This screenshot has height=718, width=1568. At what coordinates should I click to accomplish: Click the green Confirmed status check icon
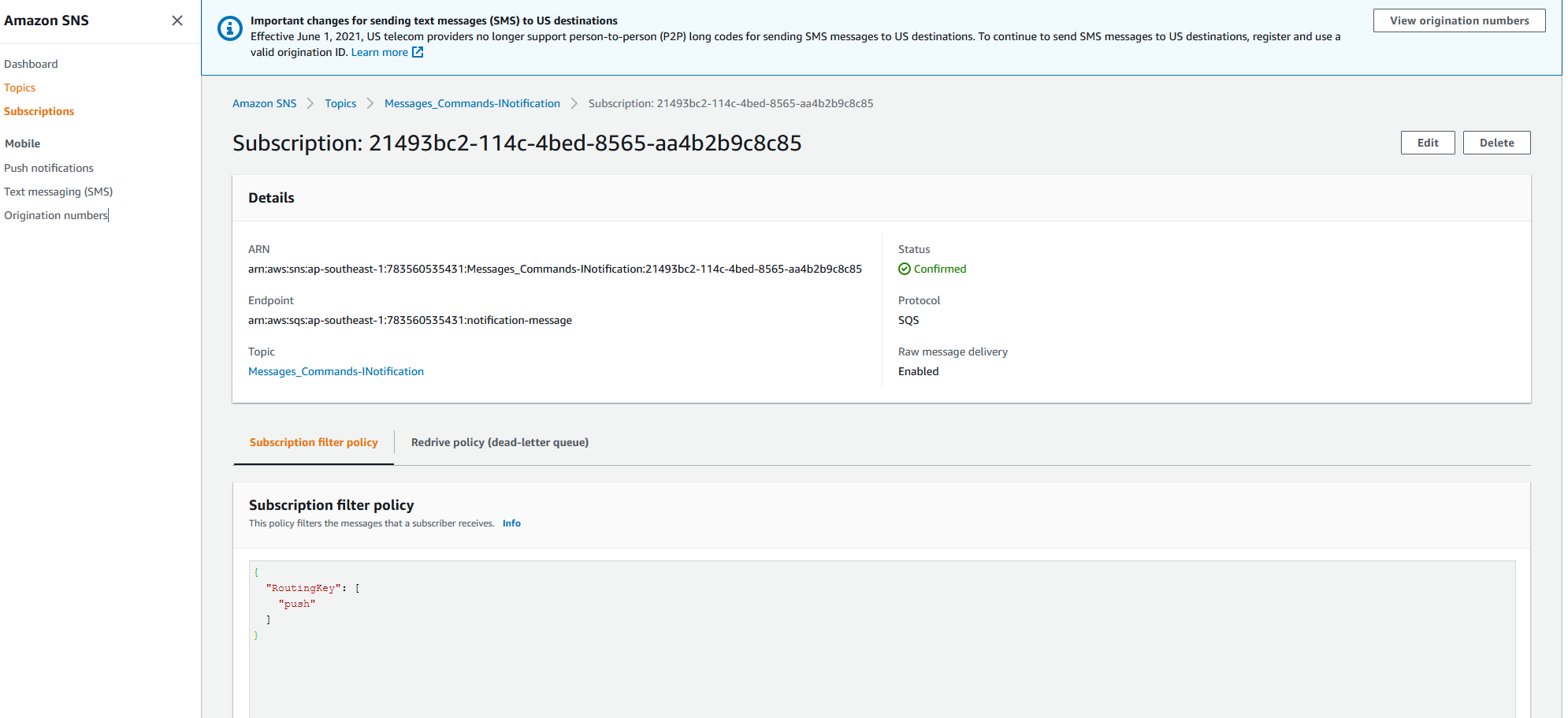(905, 269)
